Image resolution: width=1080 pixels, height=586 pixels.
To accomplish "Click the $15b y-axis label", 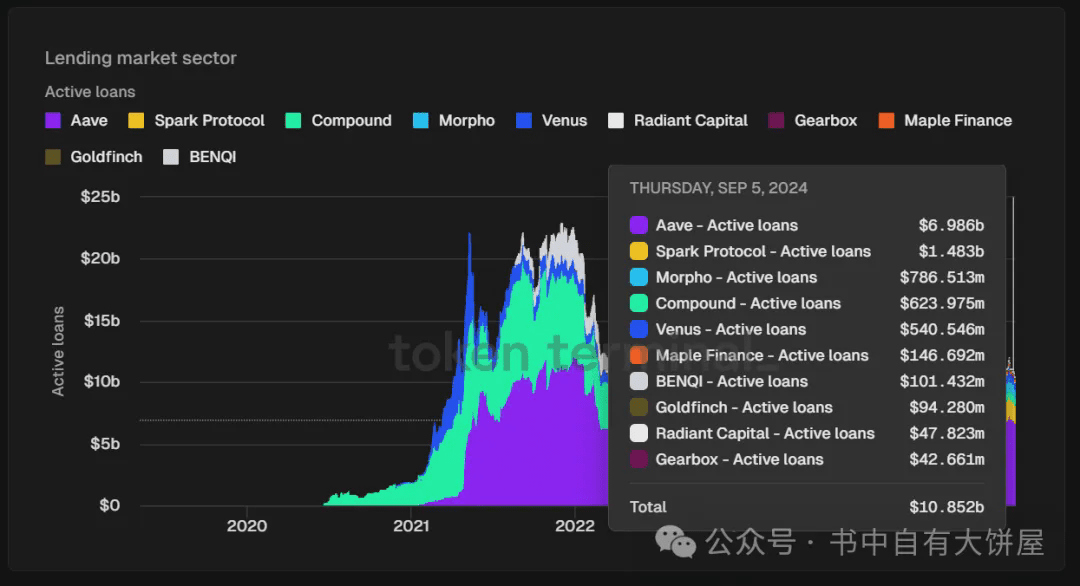I will click(x=102, y=321).
